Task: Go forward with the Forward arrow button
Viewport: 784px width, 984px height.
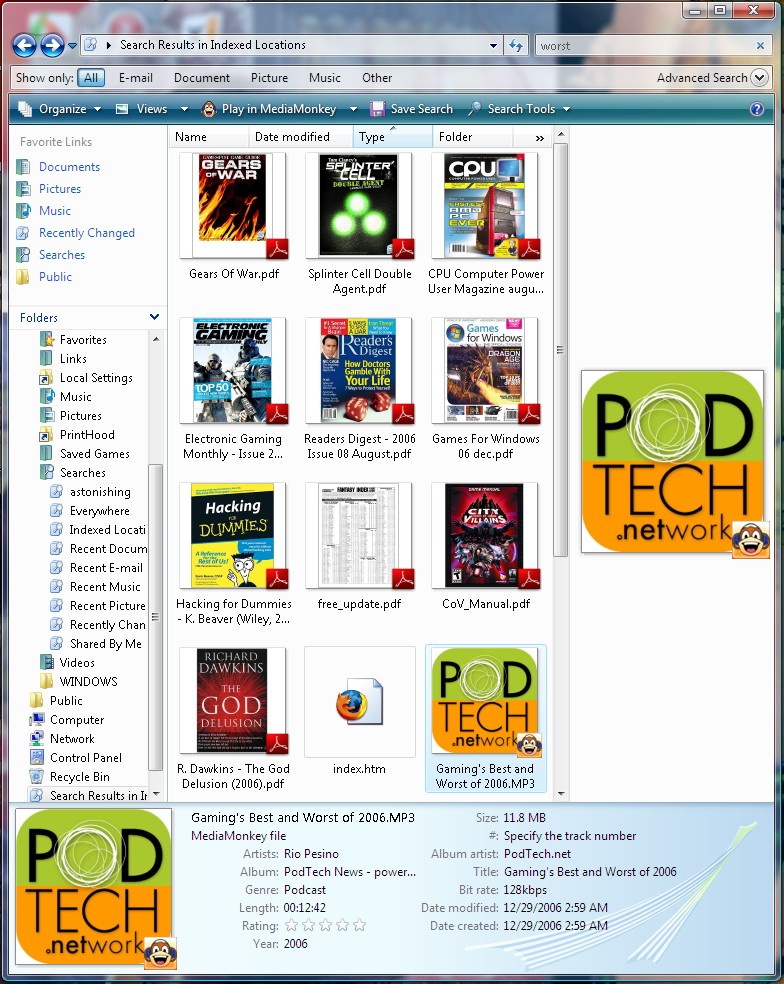Action: (x=52, y=45)
